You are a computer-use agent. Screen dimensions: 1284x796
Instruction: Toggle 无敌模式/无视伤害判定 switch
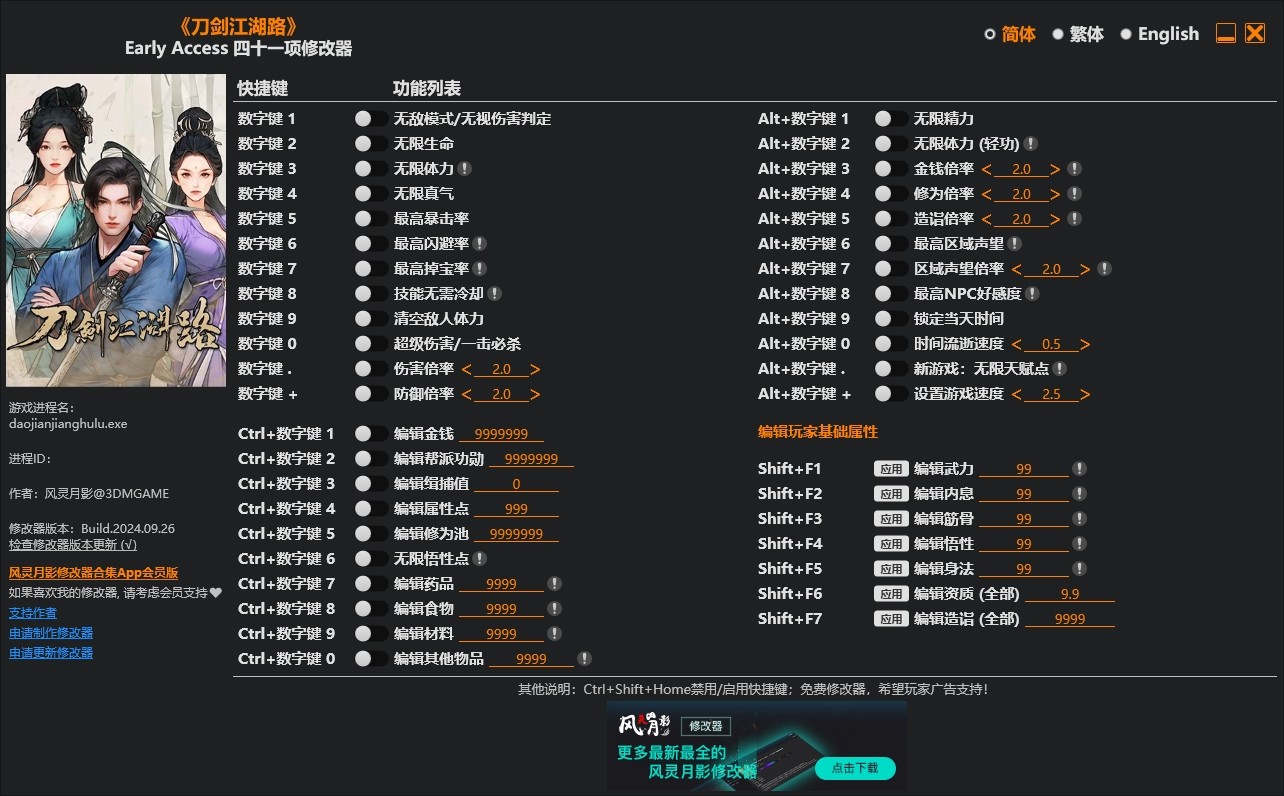[371, 119]
